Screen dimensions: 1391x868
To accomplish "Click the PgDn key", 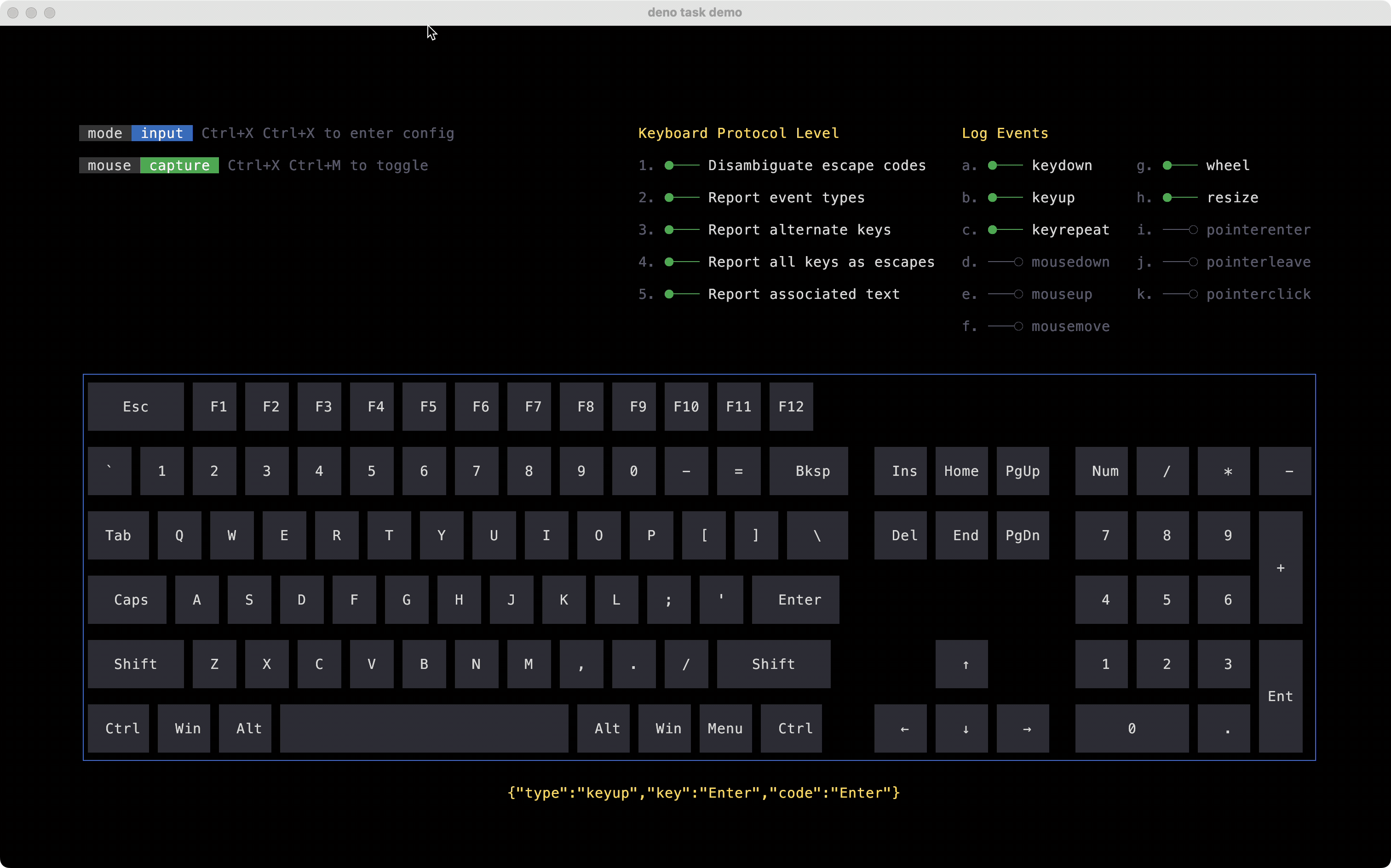I will [x=1023, y=535].
